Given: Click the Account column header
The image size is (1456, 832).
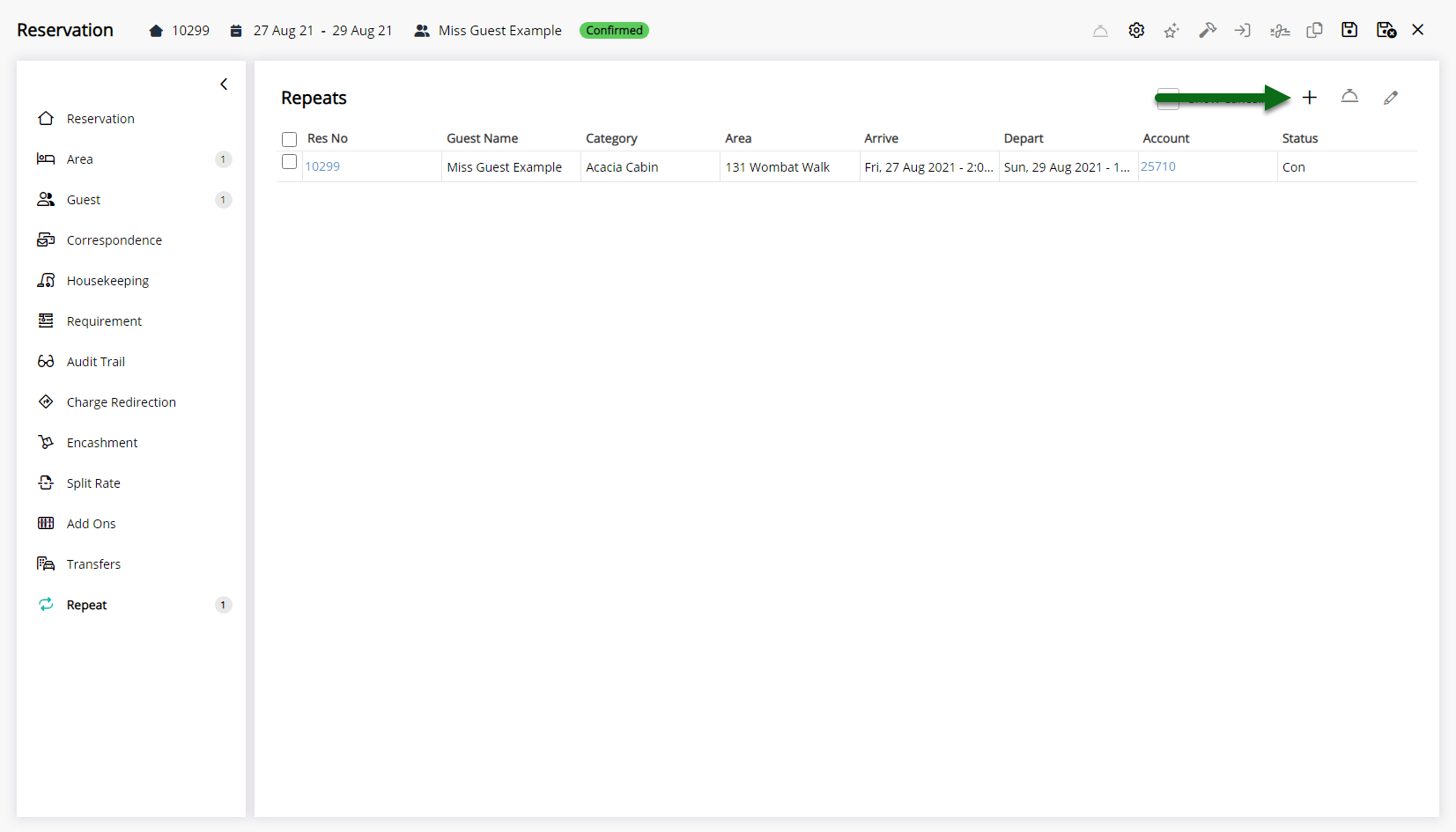Looking at the screenshot, I should tap(1166, 138).
